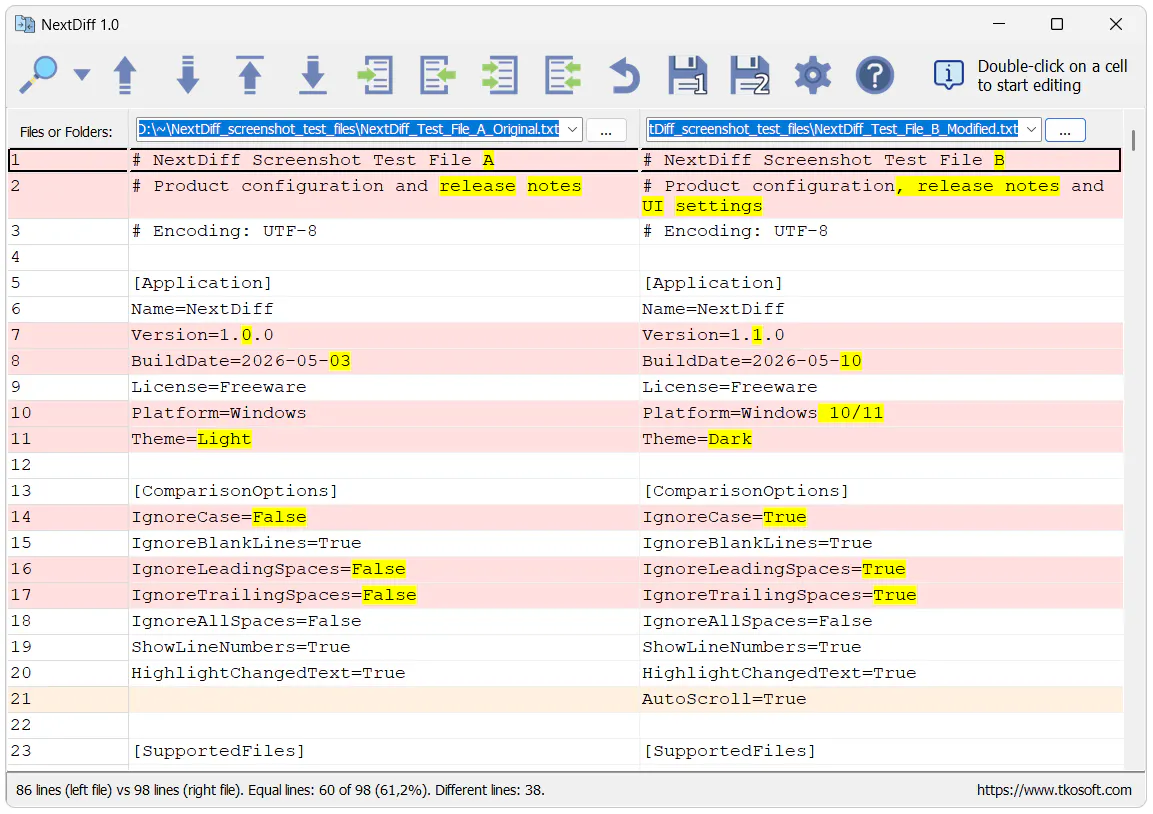Select line number 1 row header
Viewport: 1153px width, 814px height.
tap(68, 160)
